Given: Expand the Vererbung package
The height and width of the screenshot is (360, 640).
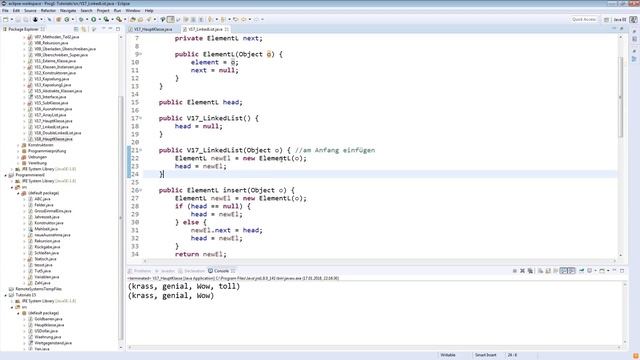Looking at the screenshot, I should click(18, 163).
